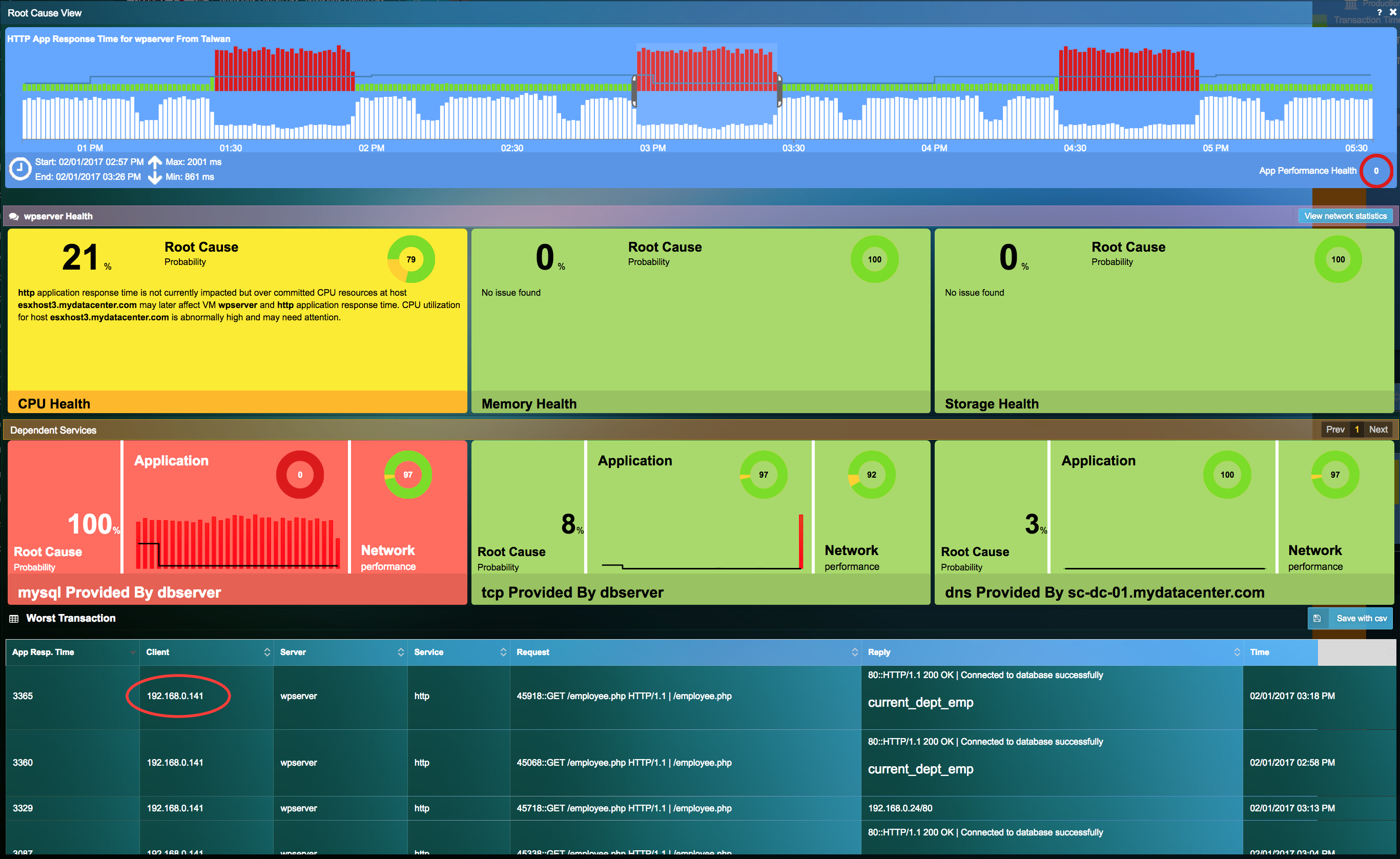The image size is (1400, 859).
Task: Sort by Service column
Action: coord(459,652)
